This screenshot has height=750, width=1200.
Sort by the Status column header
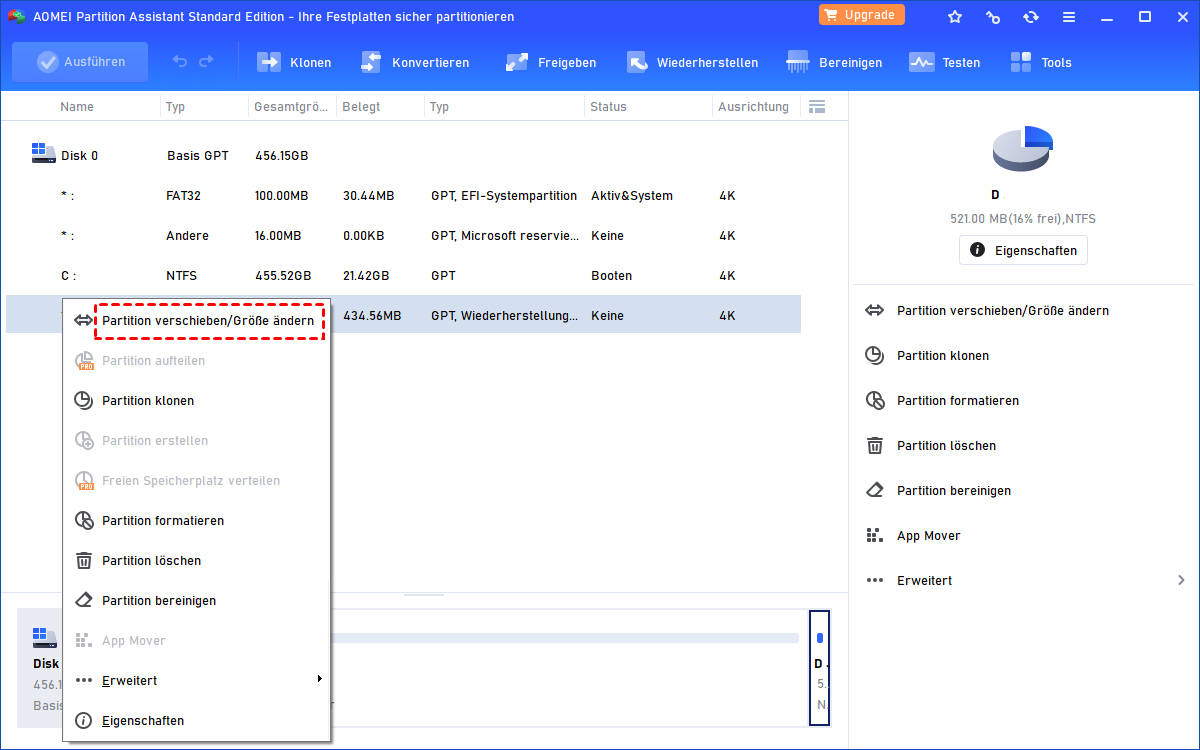coord(608,107)
